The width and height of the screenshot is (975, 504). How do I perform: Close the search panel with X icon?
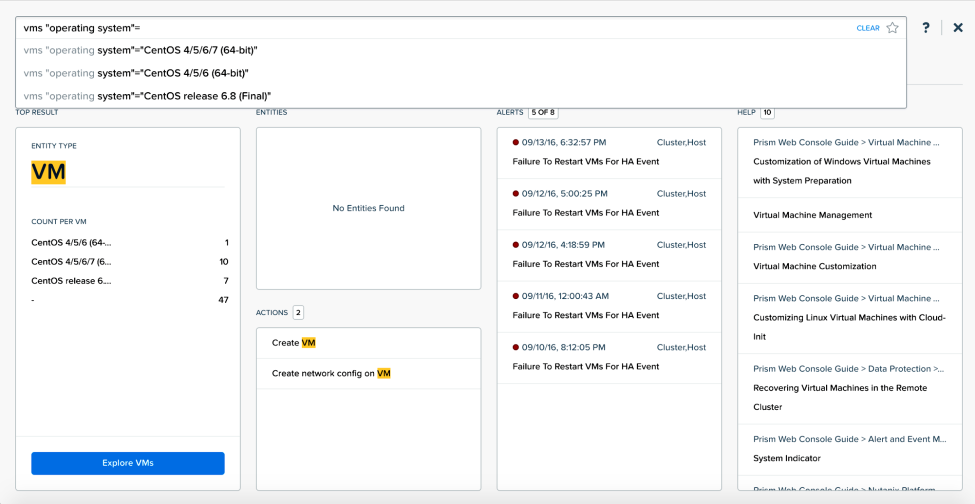[x=958, y=28]
